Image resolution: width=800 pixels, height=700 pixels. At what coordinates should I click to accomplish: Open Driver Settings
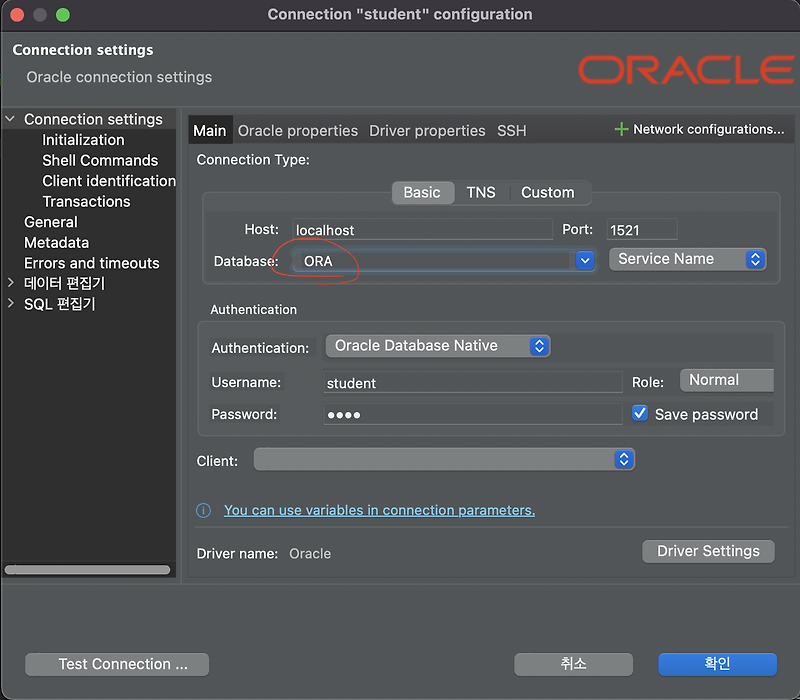tap(708, 552)
